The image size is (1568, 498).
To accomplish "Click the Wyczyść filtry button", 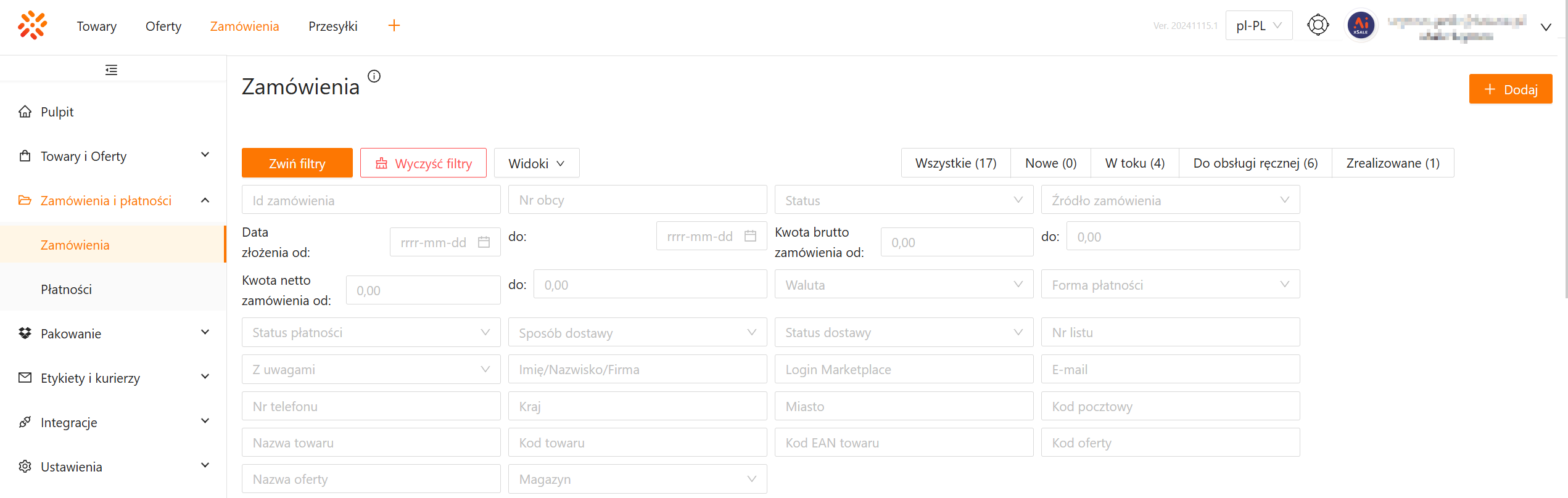I will (x=423, y=163).
